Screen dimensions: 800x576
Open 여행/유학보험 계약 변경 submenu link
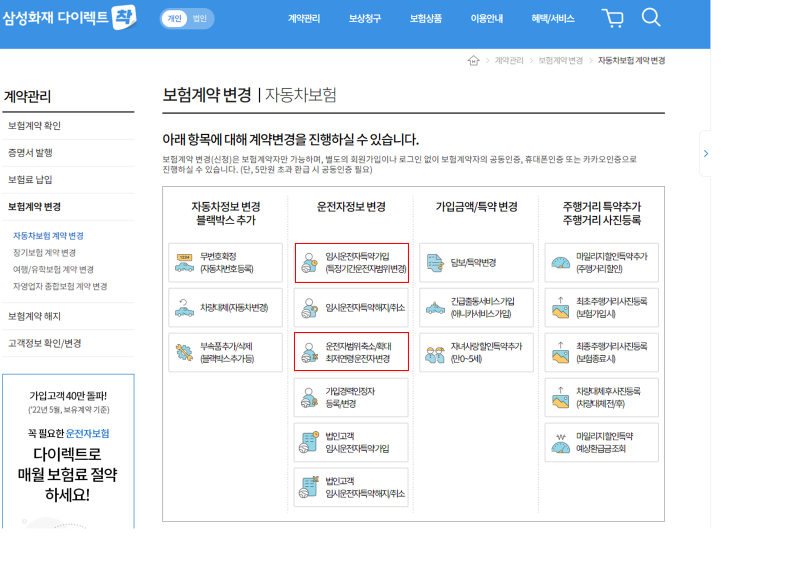53,269
